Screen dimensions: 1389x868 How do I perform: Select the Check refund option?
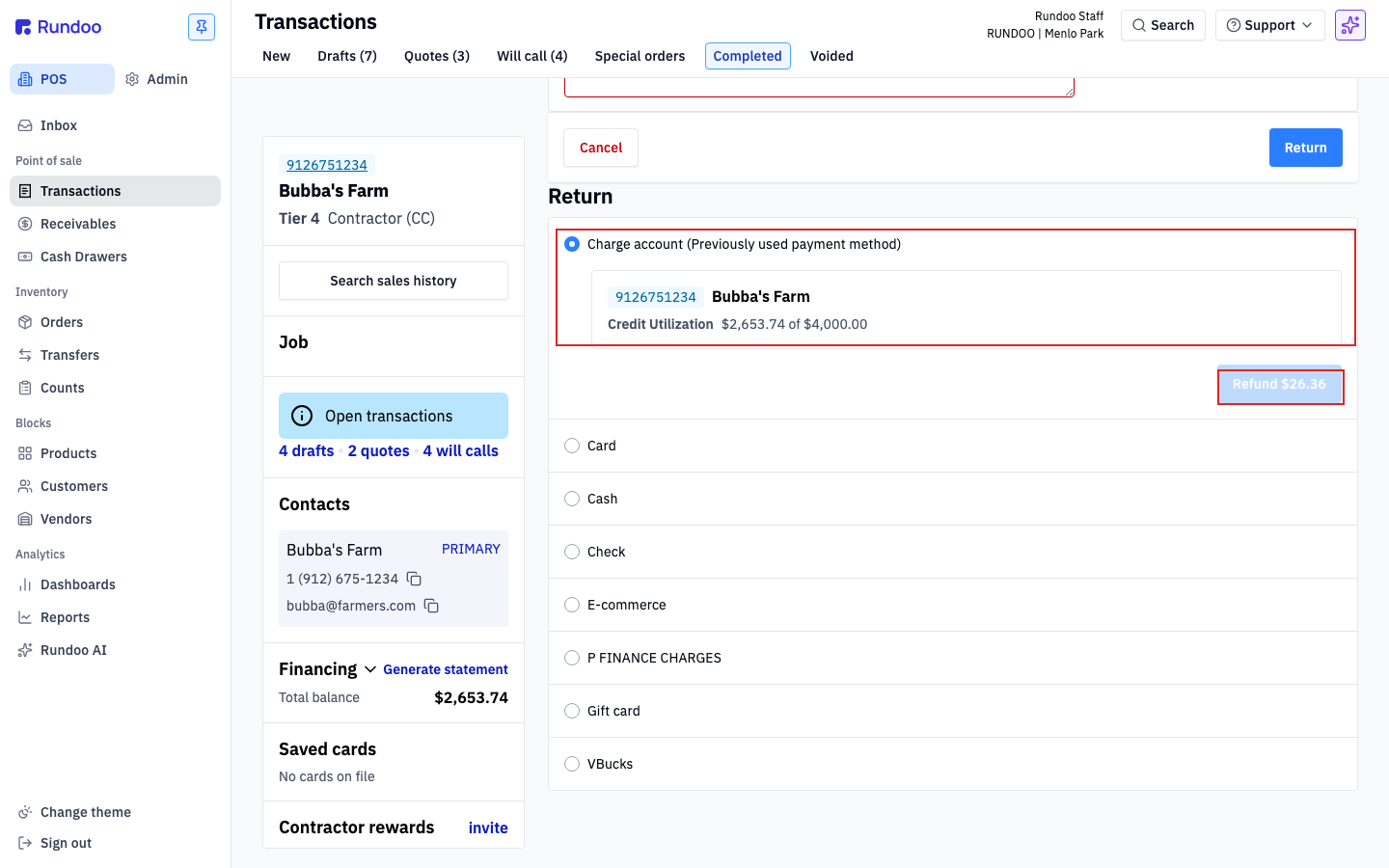tap(572, 552)
